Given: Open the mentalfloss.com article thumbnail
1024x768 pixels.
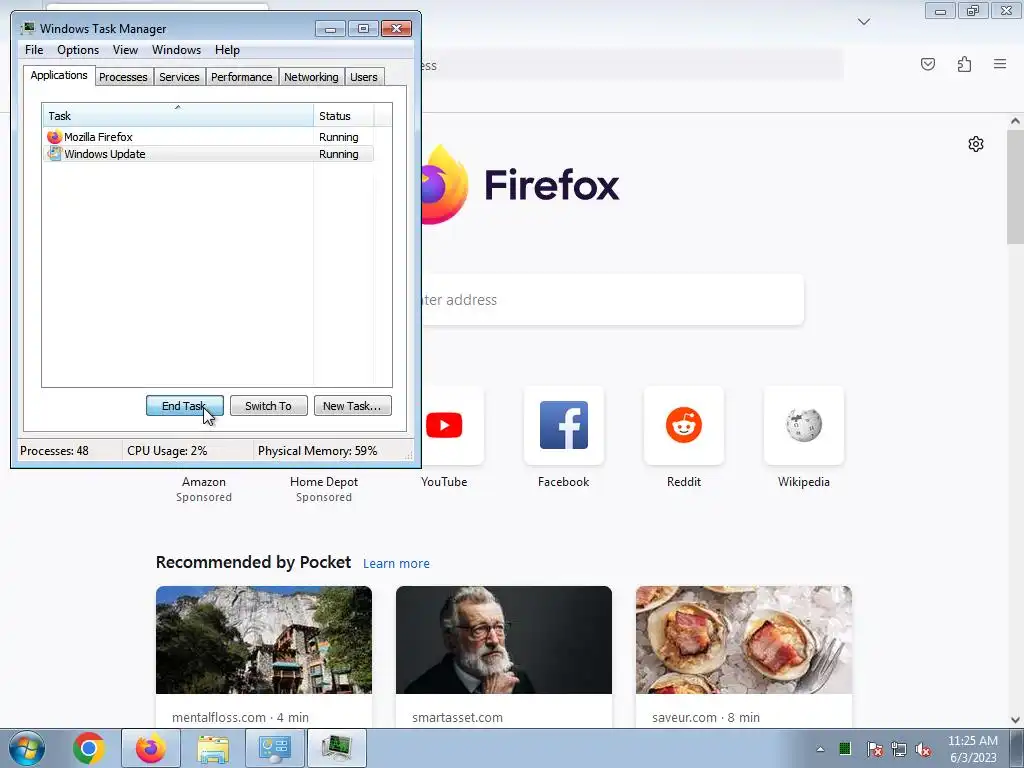Looking at the screenshot, I should [x=264, y=640].
